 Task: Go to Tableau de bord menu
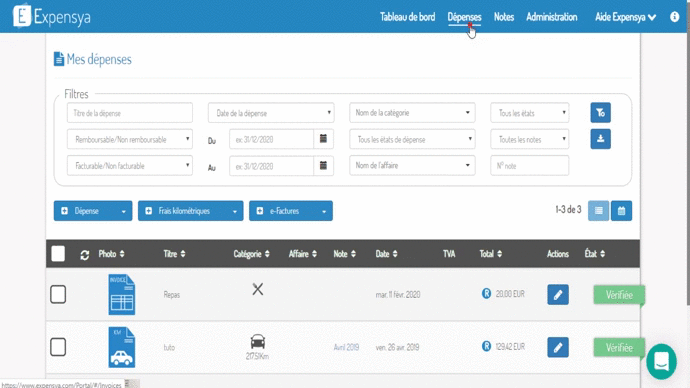pyautogui.click(x=407, y=17)
